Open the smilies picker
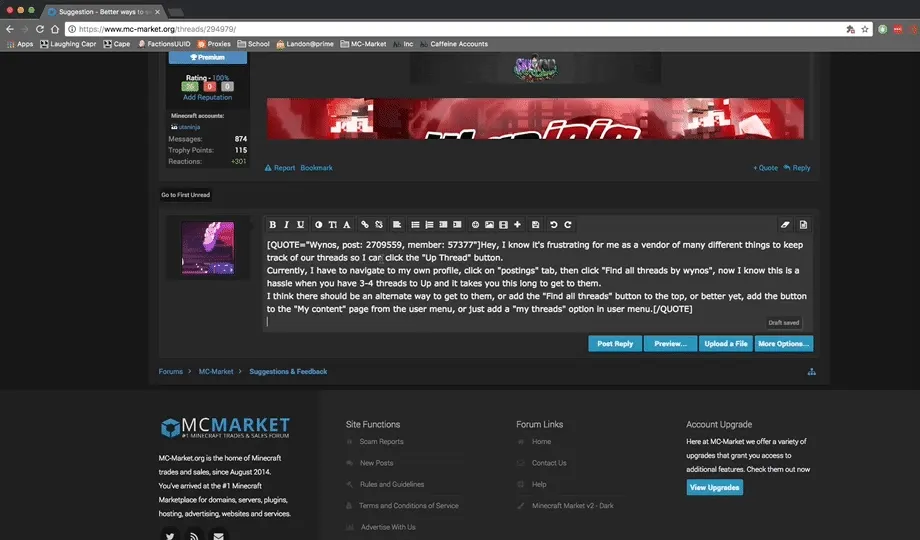Screen dimensions: 920x540 point(475,225)
